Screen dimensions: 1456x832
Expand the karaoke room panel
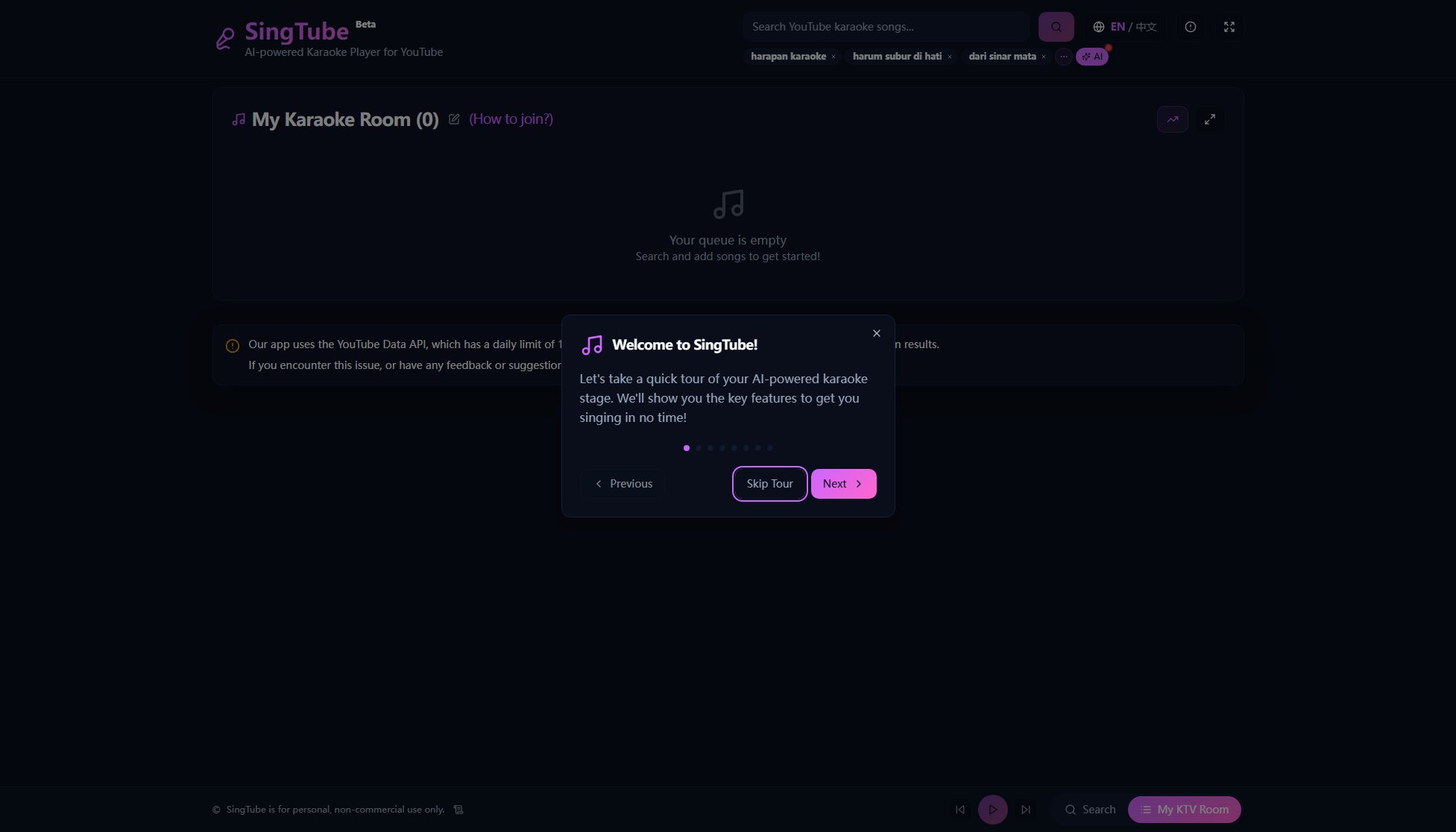pos(1209,119)
